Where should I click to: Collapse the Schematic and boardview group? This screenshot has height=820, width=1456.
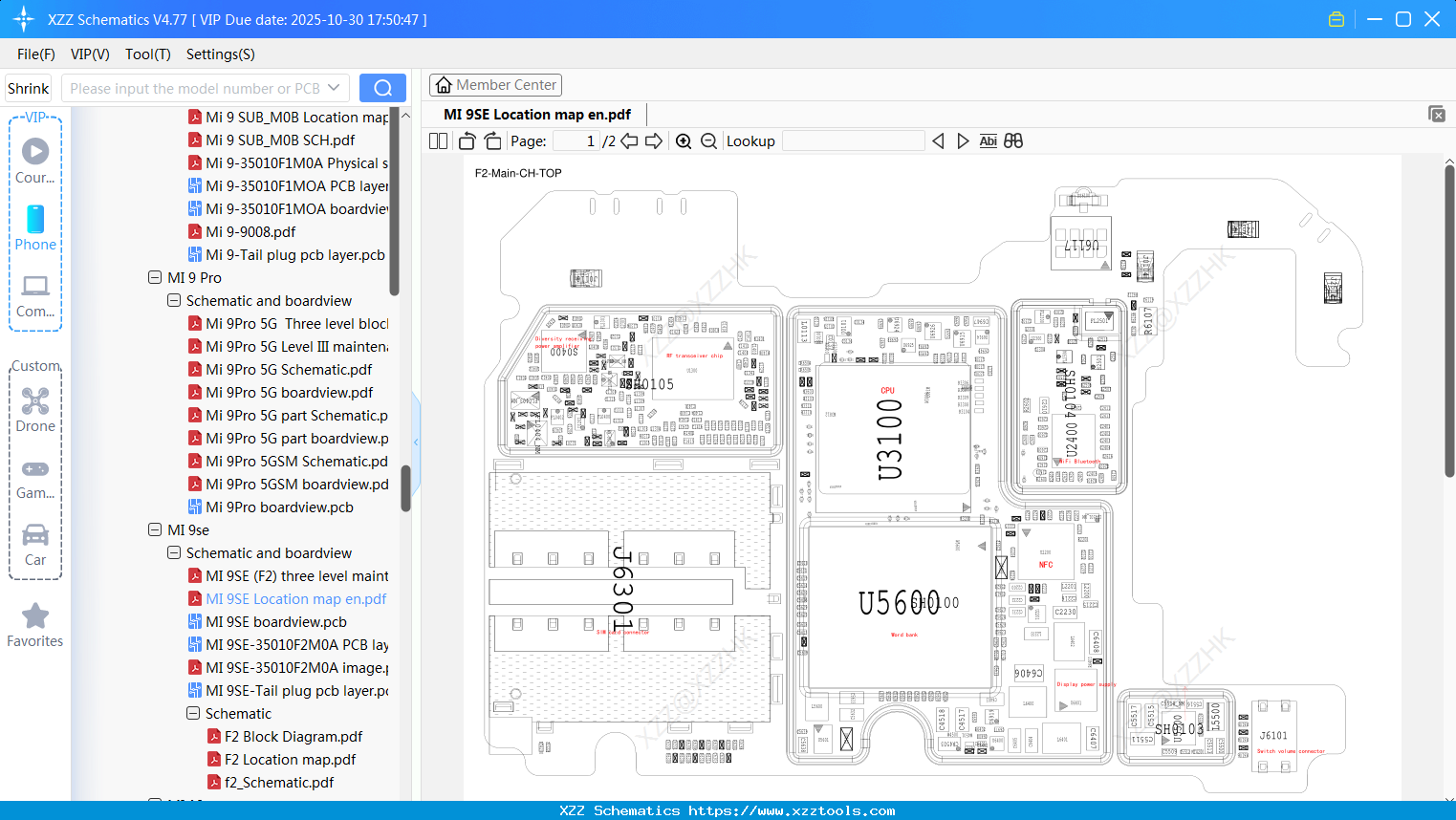click(x=173, y=552)
